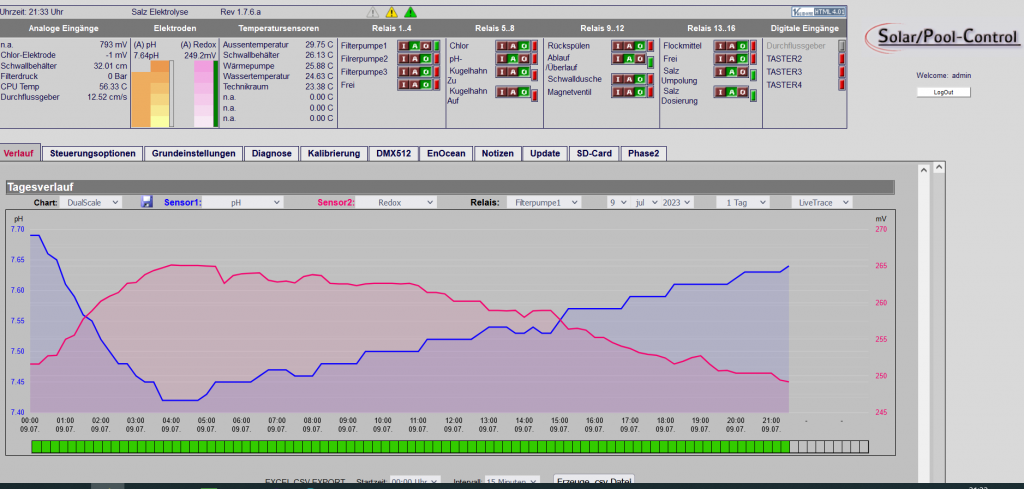Set Filrerpumpe2 relay to A (auto)
This screenshot has height=489, width=1024.
tap(415, 59)
